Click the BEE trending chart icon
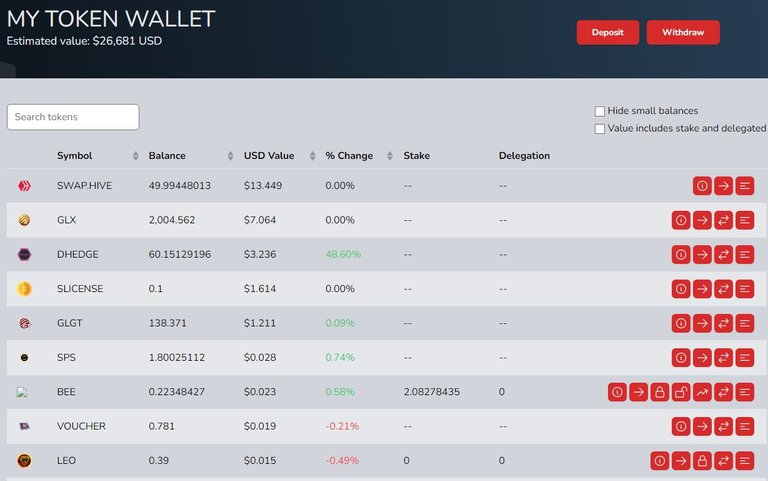 click(702, 392)
